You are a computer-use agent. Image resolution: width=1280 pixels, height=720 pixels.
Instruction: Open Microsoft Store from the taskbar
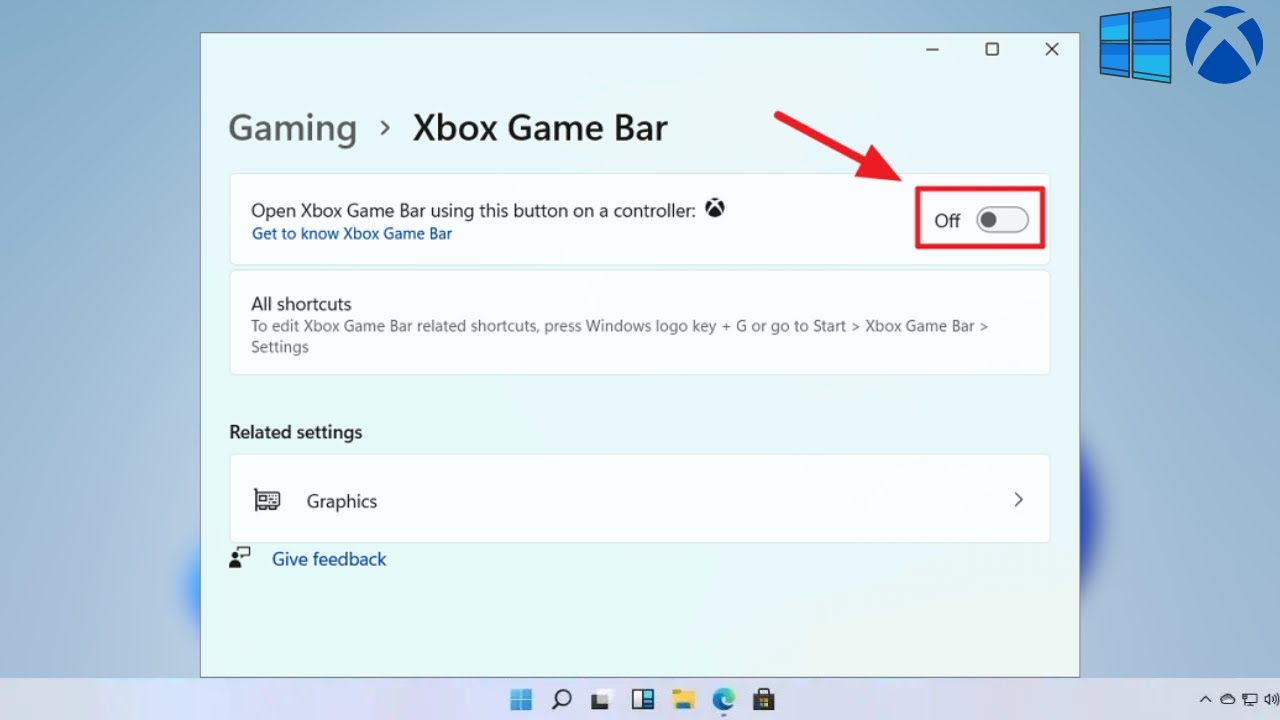[x=764, y=699]
